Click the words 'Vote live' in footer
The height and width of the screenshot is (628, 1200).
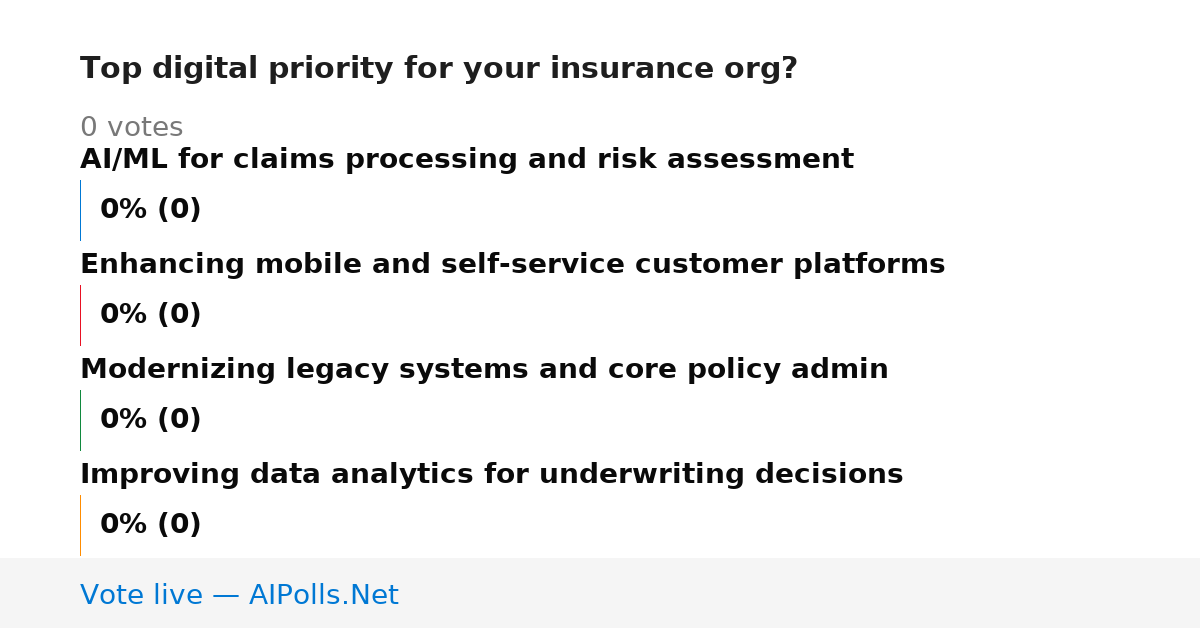pyautogui.click(x=141, y=596)
